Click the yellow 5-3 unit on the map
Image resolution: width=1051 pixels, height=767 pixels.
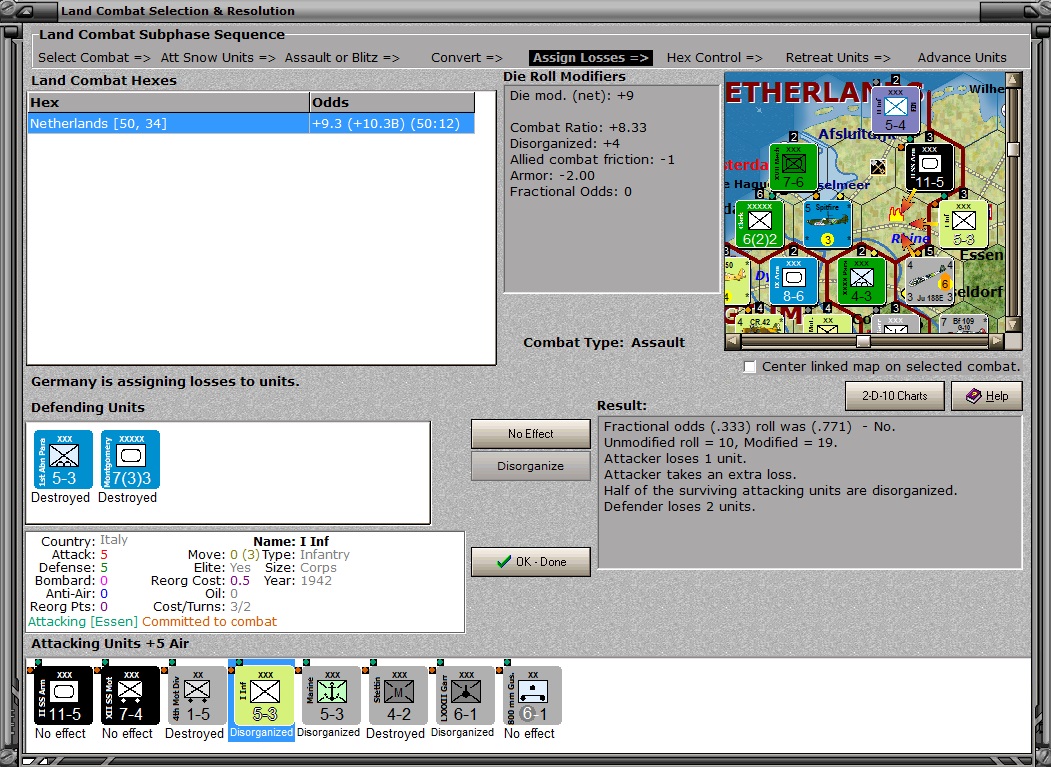(963, 224)
